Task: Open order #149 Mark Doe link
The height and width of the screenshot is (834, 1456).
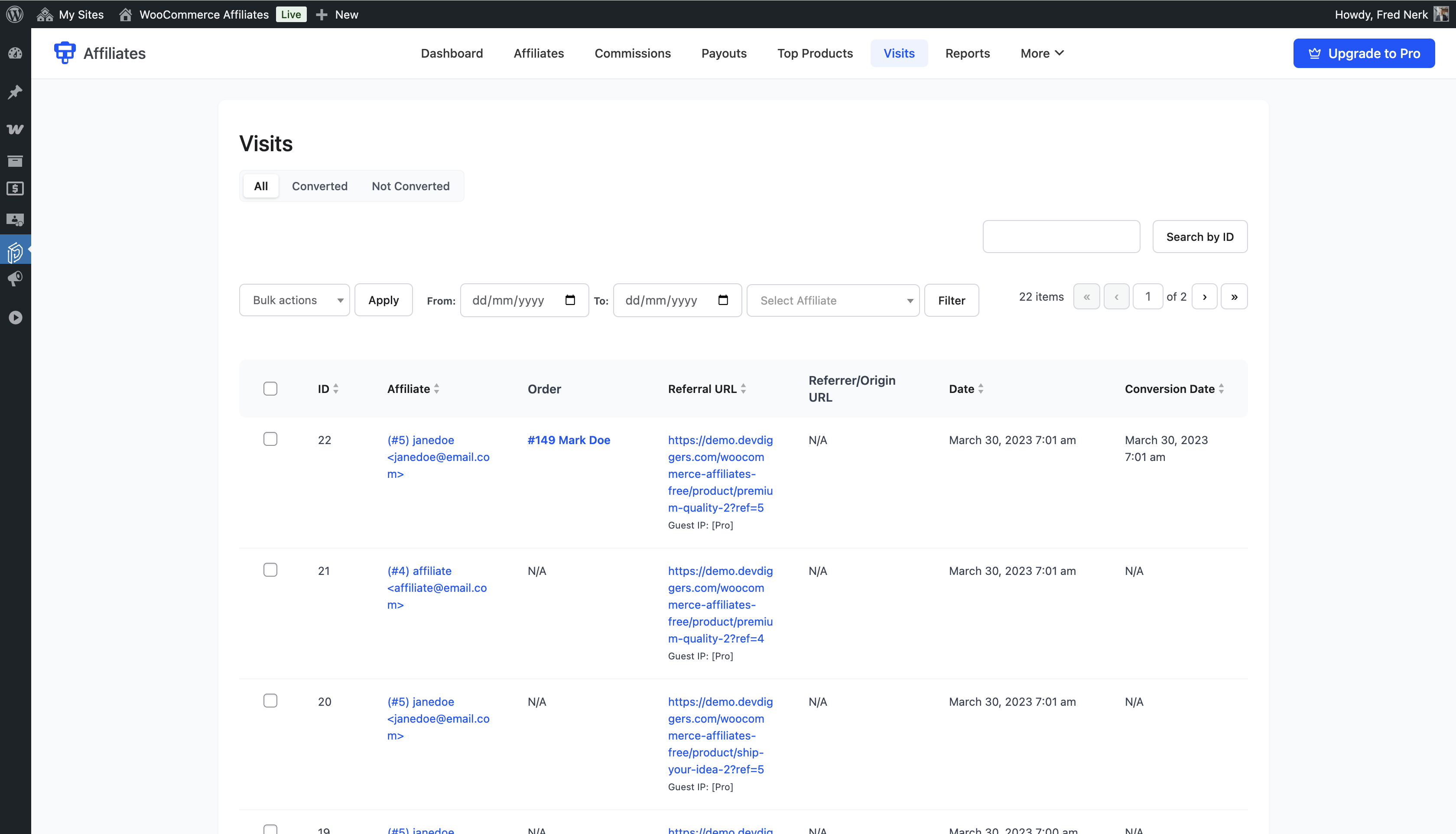Action: click(568, 440)
